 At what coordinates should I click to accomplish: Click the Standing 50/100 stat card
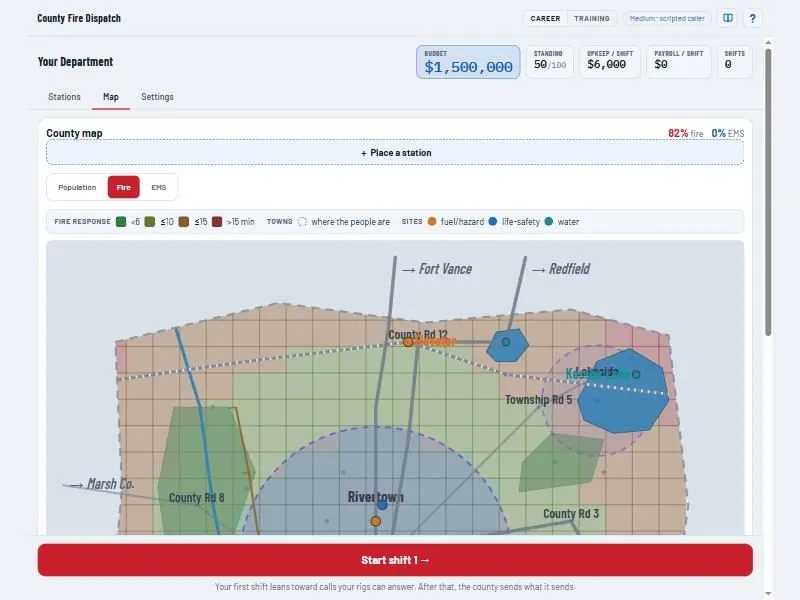[549, 62]
